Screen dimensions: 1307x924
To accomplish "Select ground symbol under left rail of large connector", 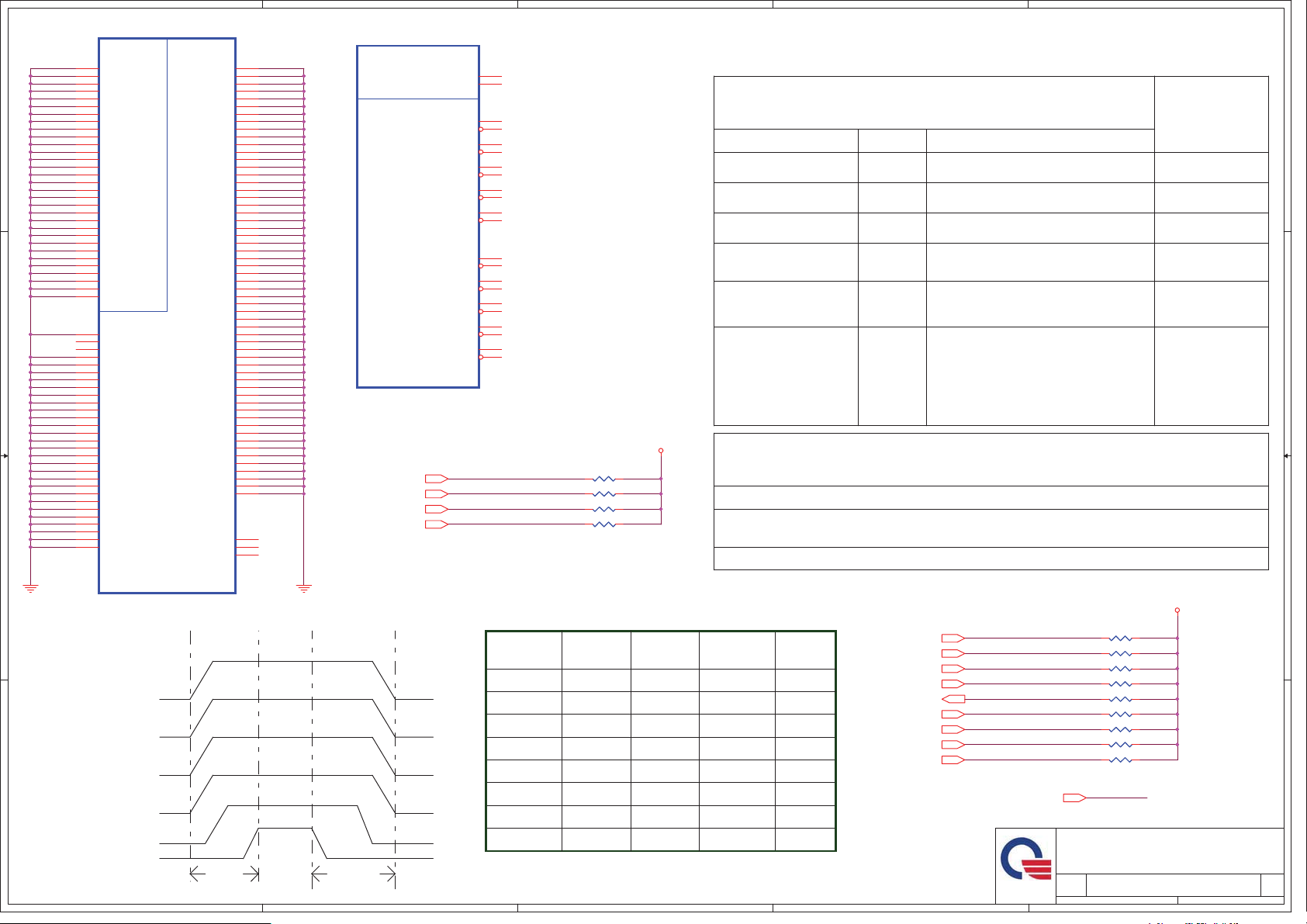I will (30, 588).
